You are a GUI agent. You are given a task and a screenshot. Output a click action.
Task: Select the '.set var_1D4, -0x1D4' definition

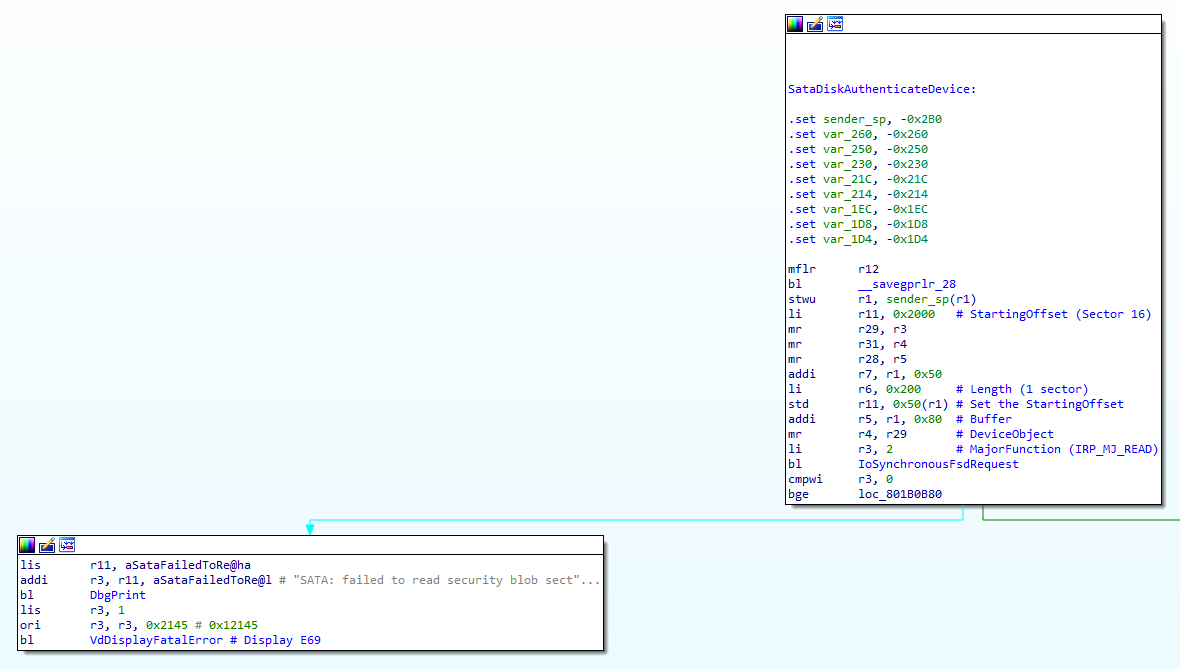pos(858,239)
